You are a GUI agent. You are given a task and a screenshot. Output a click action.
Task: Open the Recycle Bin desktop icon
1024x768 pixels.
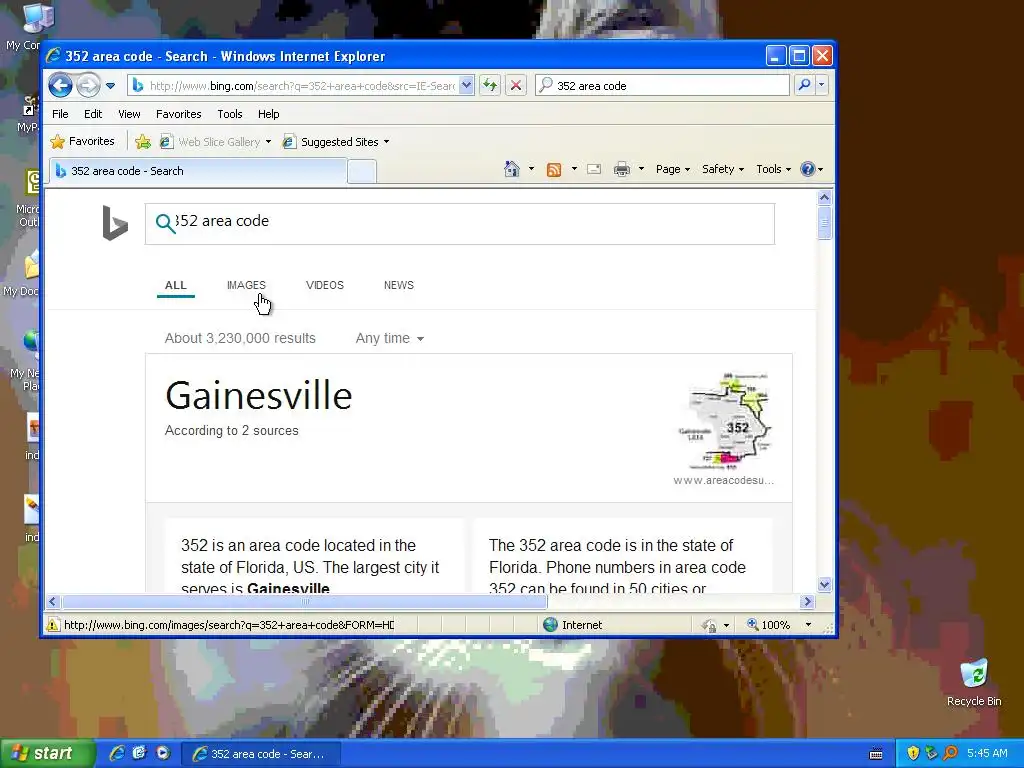pos(974,682)
